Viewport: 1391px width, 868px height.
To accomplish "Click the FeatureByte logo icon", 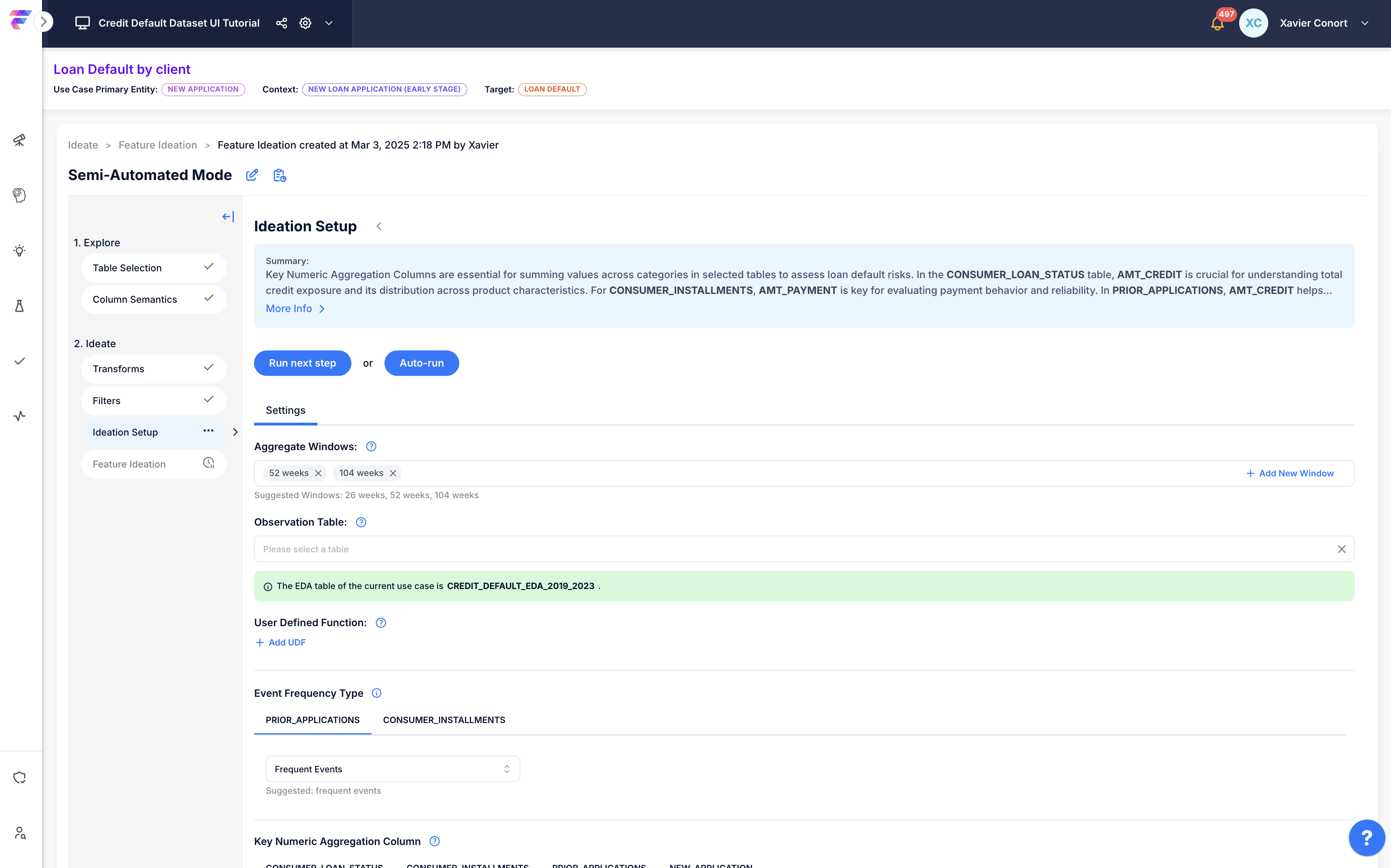I will click(19, 19).
